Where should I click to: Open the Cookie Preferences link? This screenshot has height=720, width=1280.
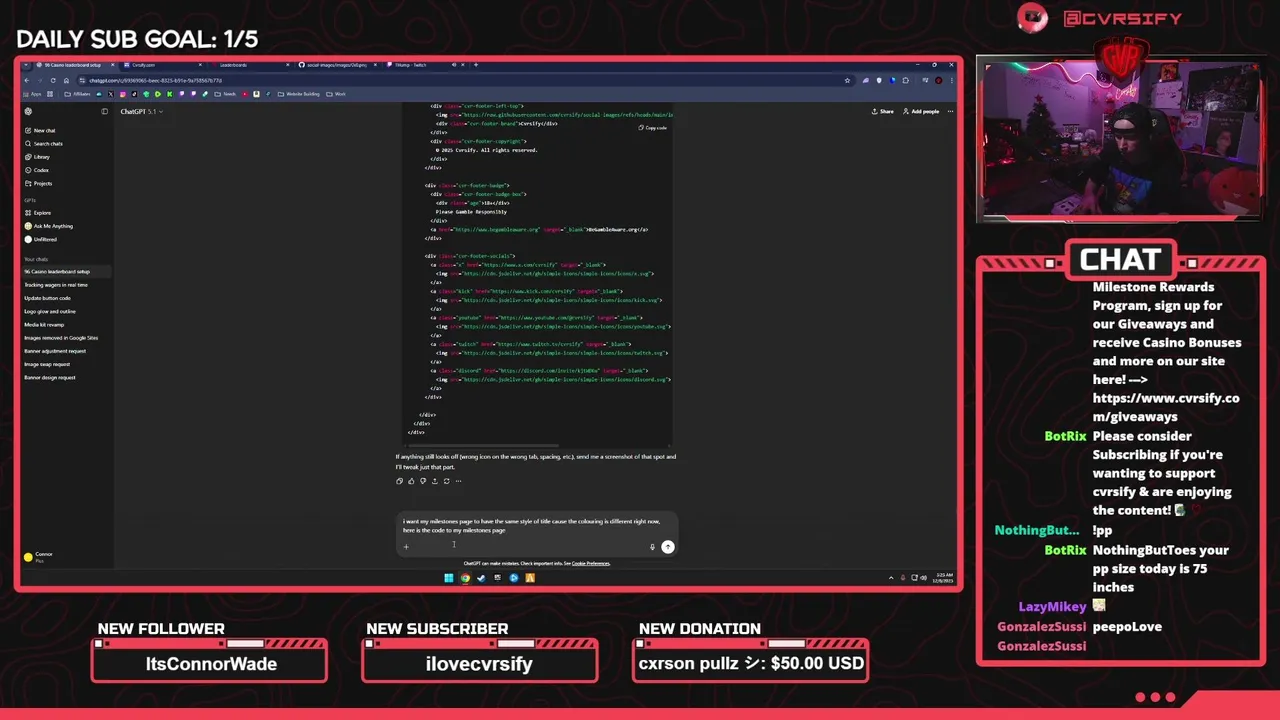pos(590,563)
